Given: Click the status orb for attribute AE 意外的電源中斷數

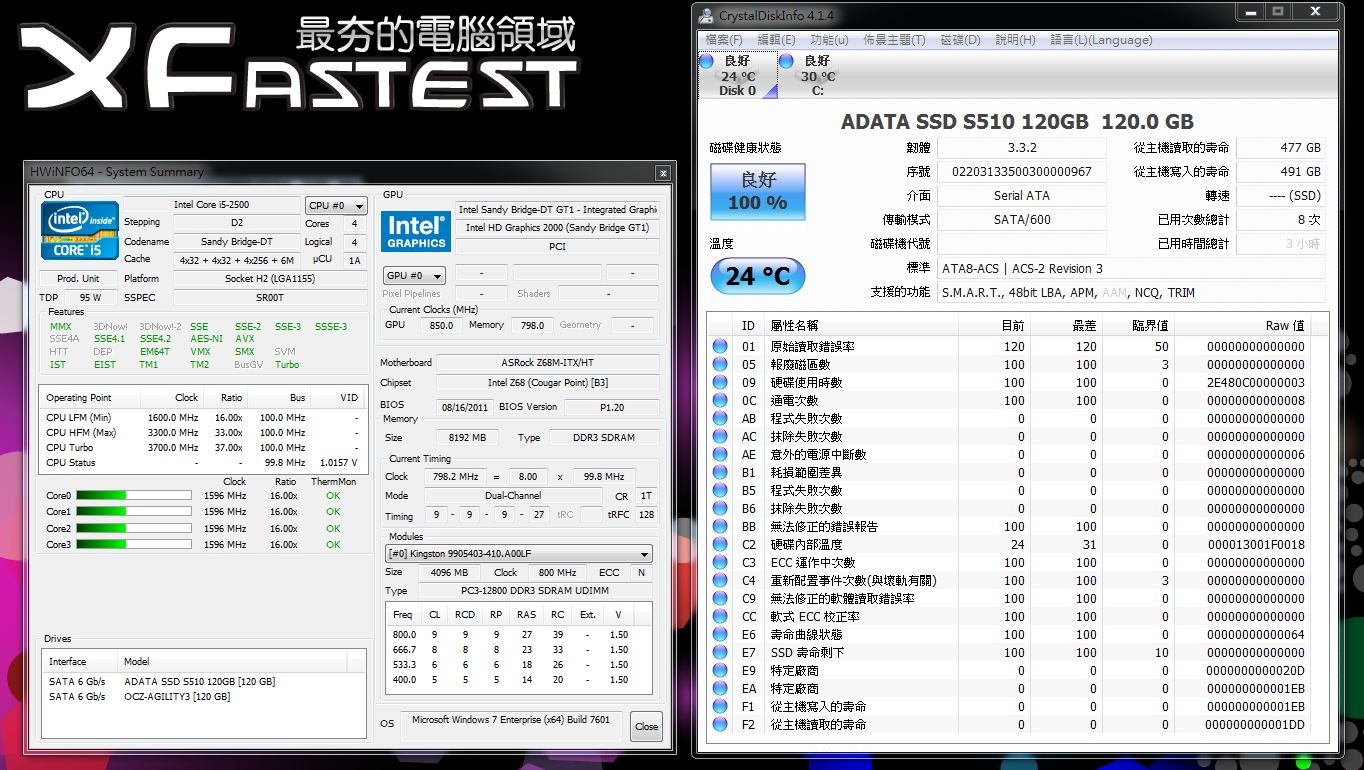Looking at the screenshot, I should 720,455.
